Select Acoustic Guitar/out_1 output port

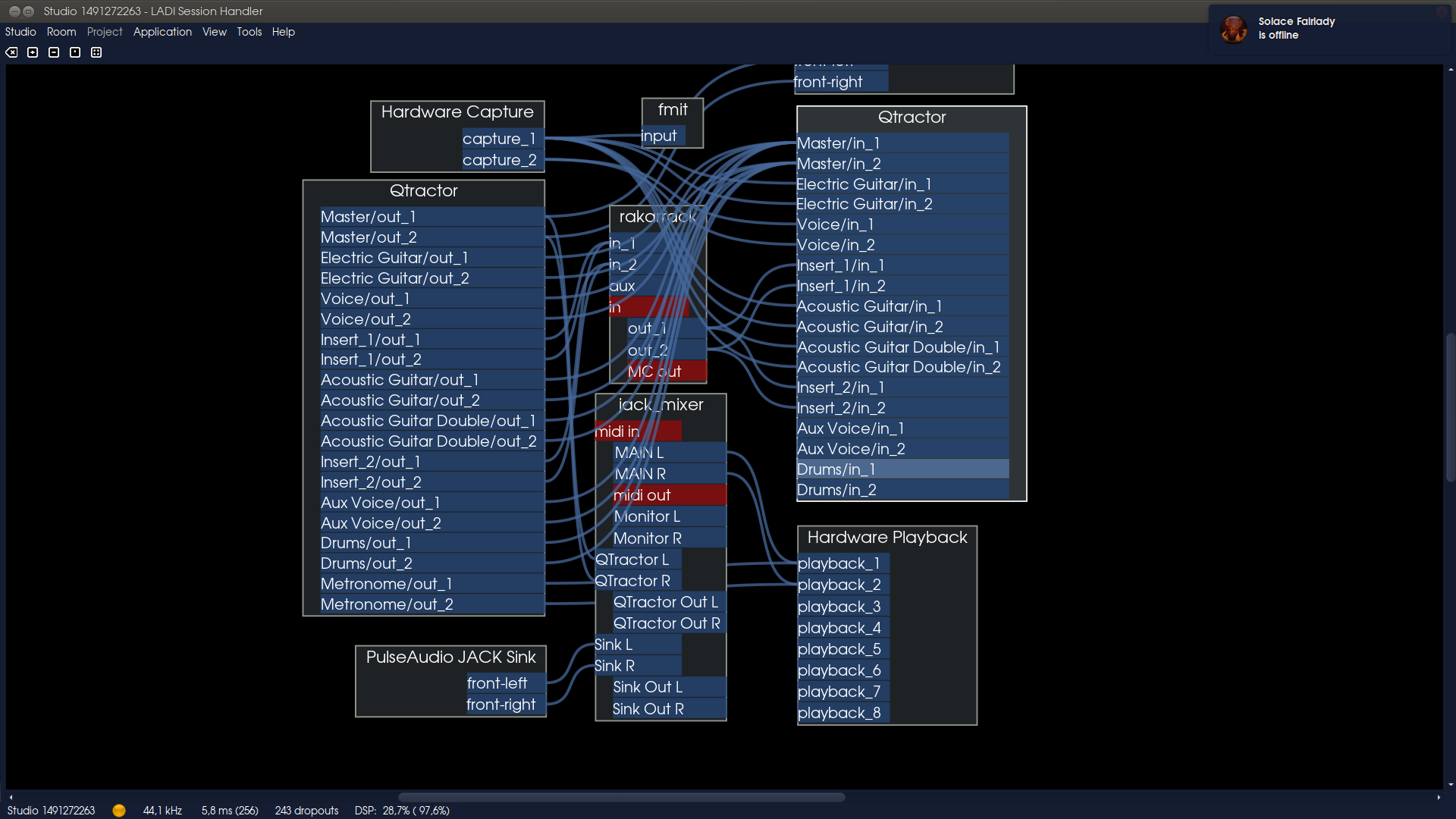432,380
